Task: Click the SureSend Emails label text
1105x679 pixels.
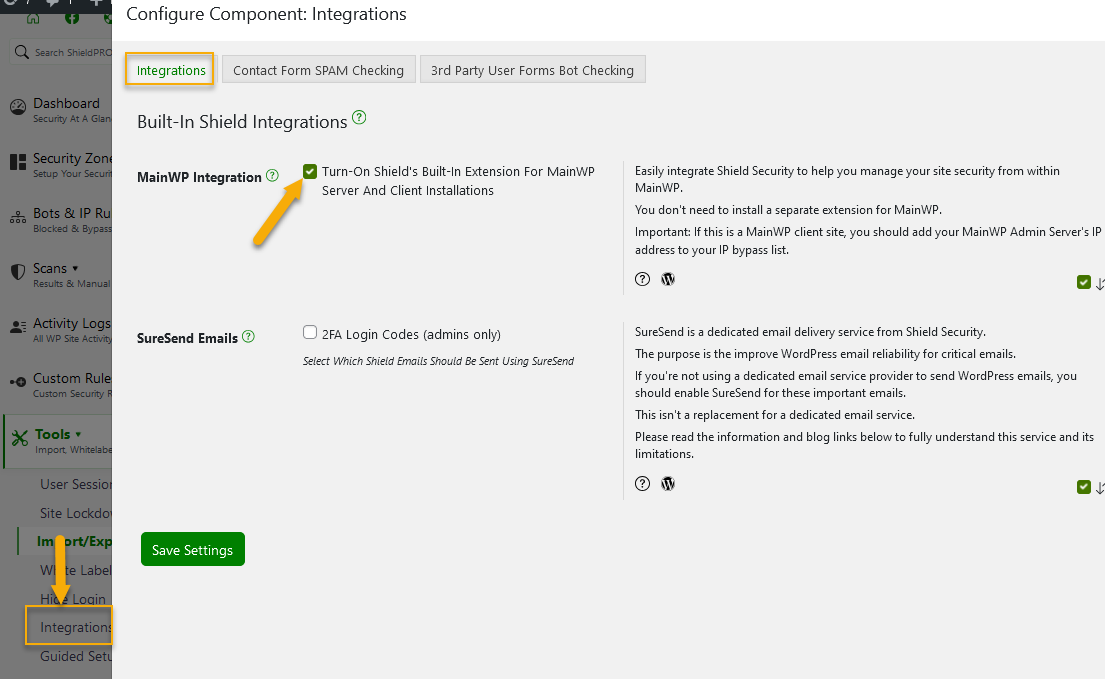Action: tap(187, 338)
